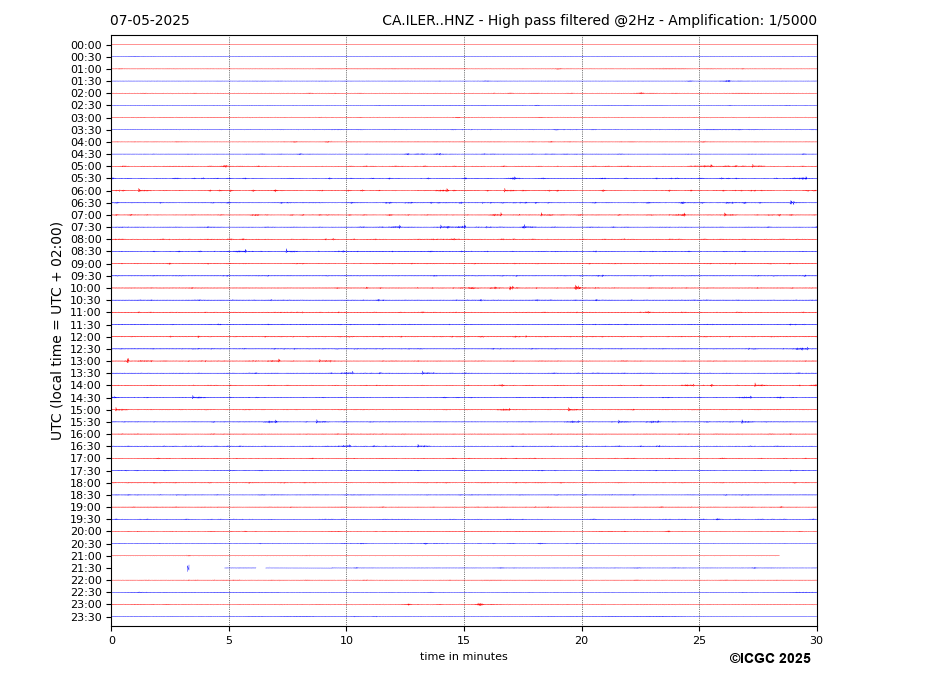Click the x-axis tick label 0
Viewport: 927px width, 696px height.
112,640
